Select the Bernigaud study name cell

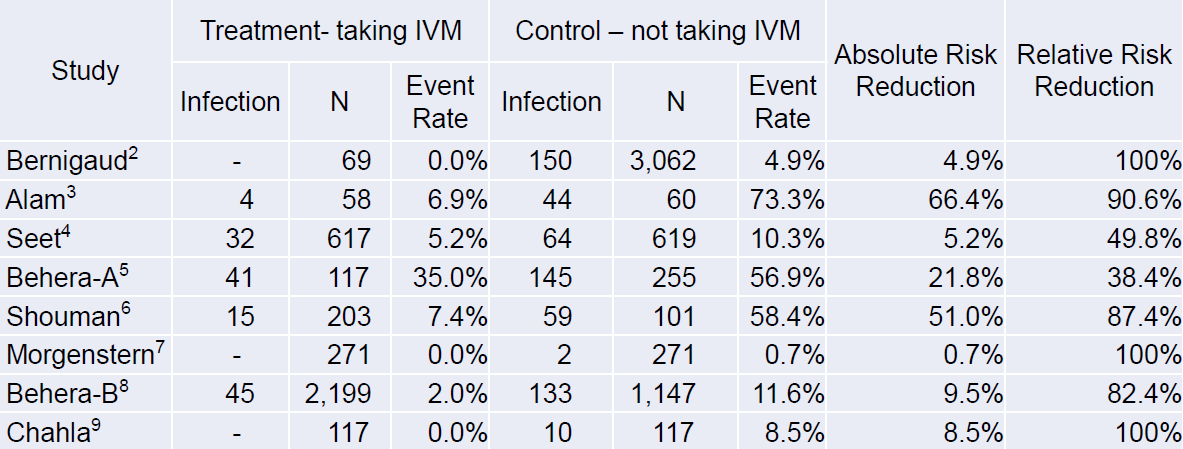(75, 160)
